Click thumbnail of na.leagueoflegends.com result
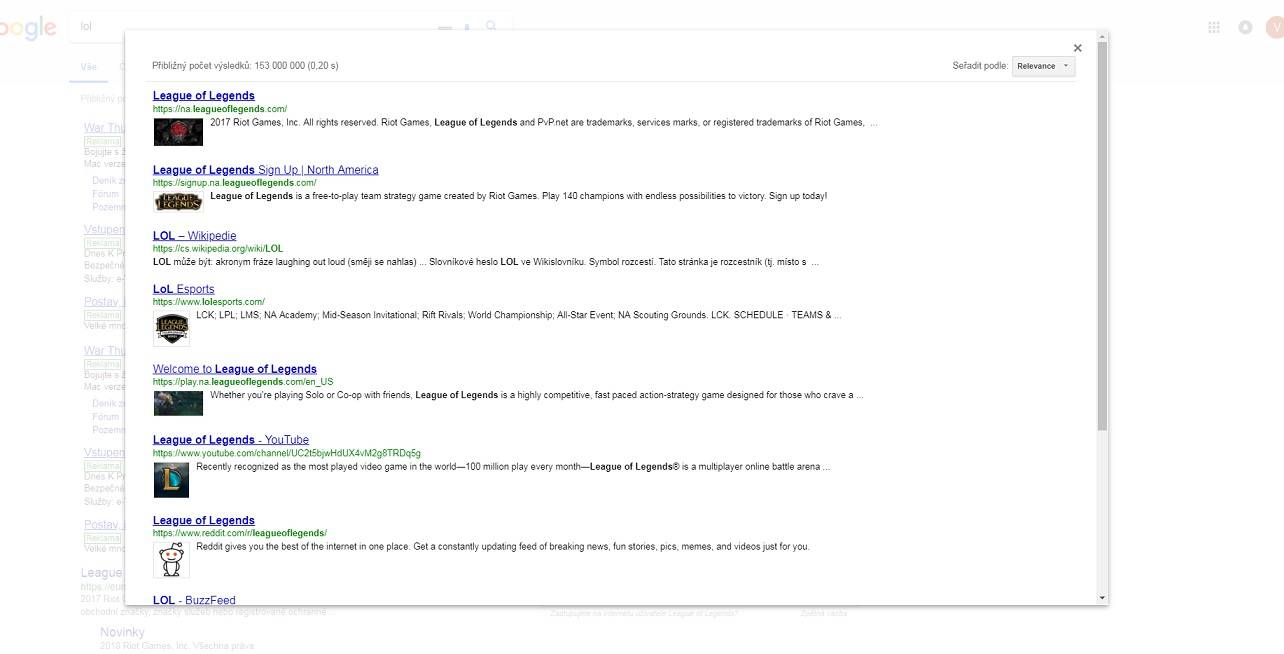Image resolution: width=1284 pixels, height=654 pixels. 178,132
